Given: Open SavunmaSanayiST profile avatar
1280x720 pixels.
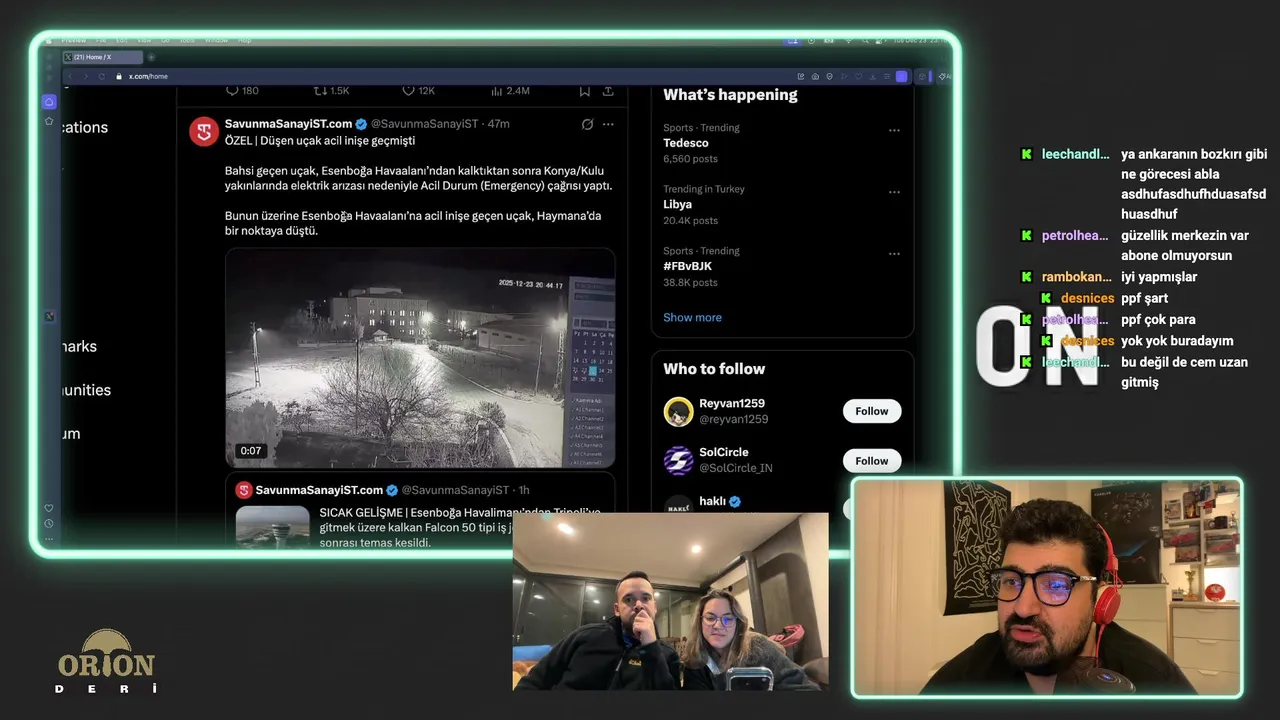Looking at the screenshot, I should point(204,131).
